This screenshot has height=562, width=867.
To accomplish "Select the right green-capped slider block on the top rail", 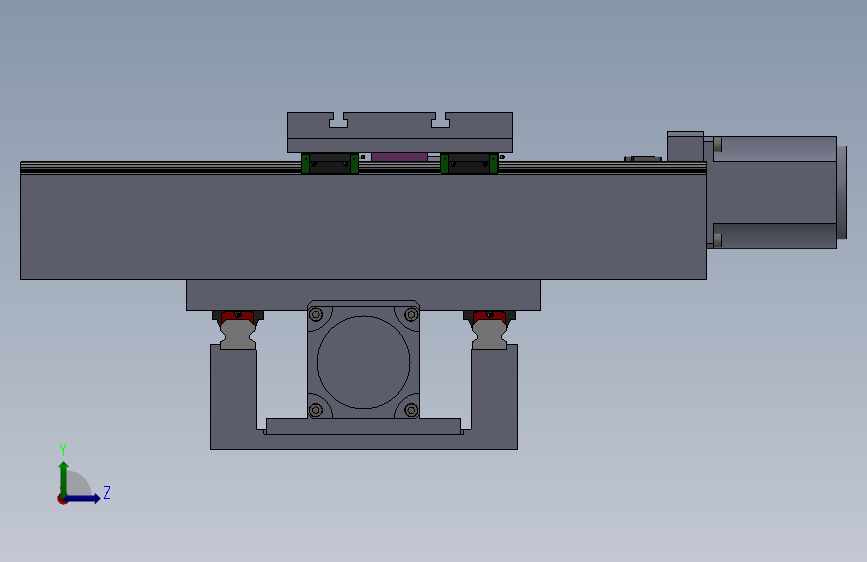I will pyautogui.click(x=469, y=164).
